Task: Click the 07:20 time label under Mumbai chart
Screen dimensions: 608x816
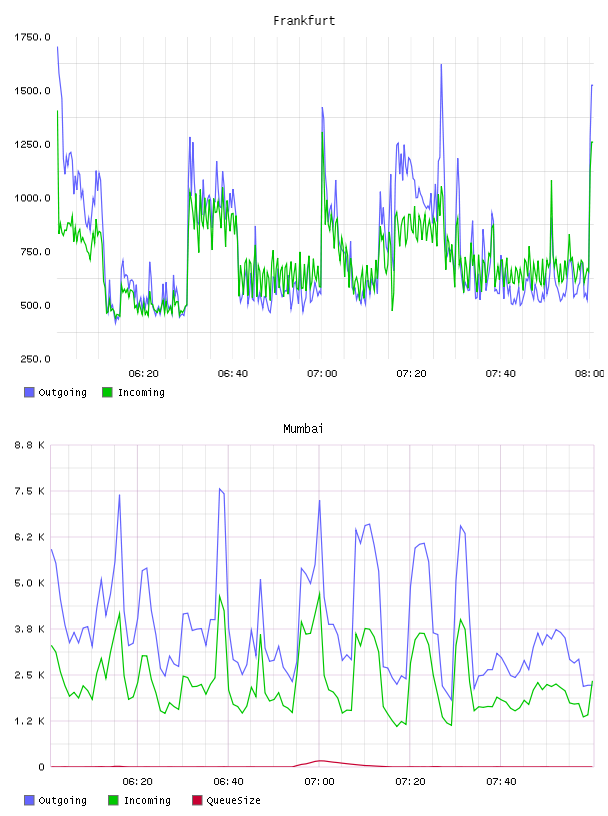Action: (410, 781)
